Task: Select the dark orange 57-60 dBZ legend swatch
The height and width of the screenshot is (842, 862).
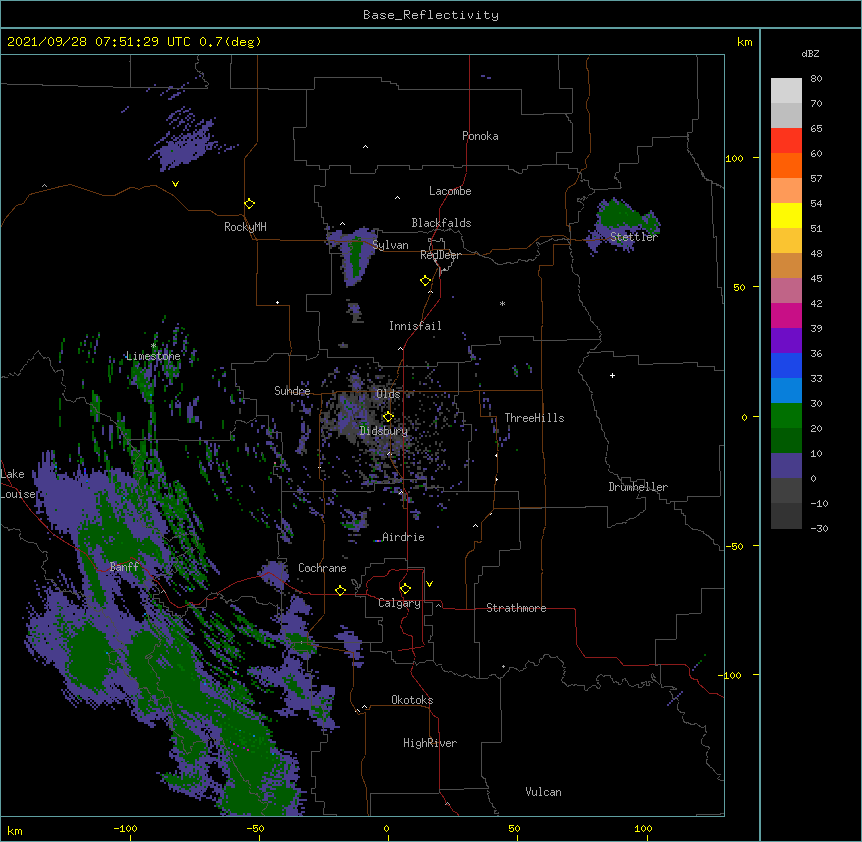Action: (x=786, y=165)
